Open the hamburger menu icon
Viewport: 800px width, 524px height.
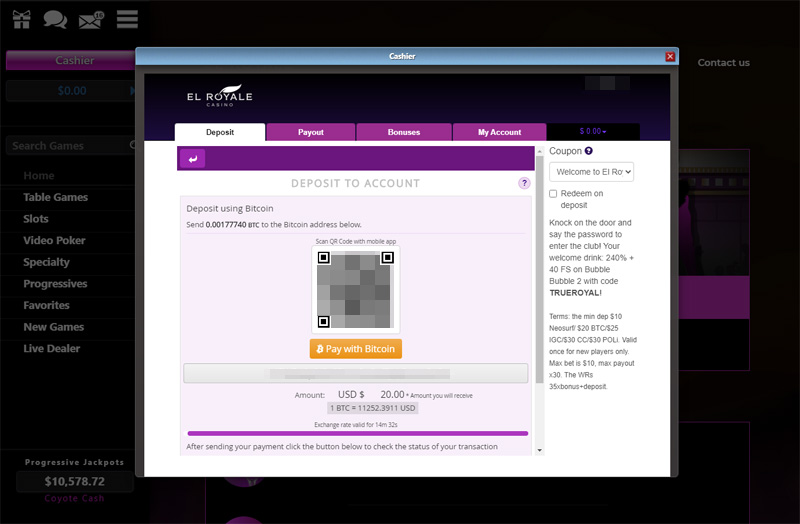[127, 19]
